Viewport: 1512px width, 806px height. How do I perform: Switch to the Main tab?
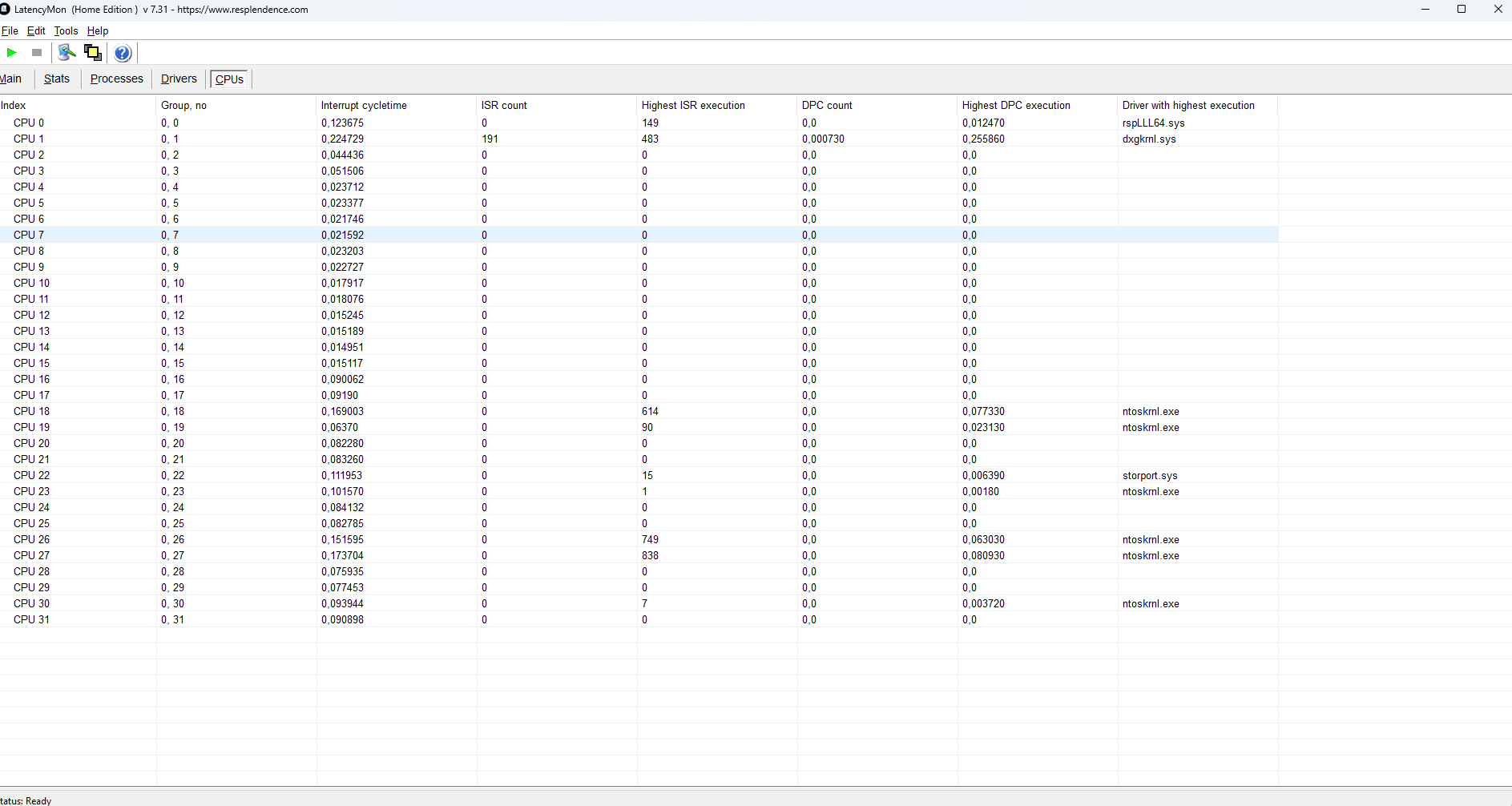click(11, 79)
